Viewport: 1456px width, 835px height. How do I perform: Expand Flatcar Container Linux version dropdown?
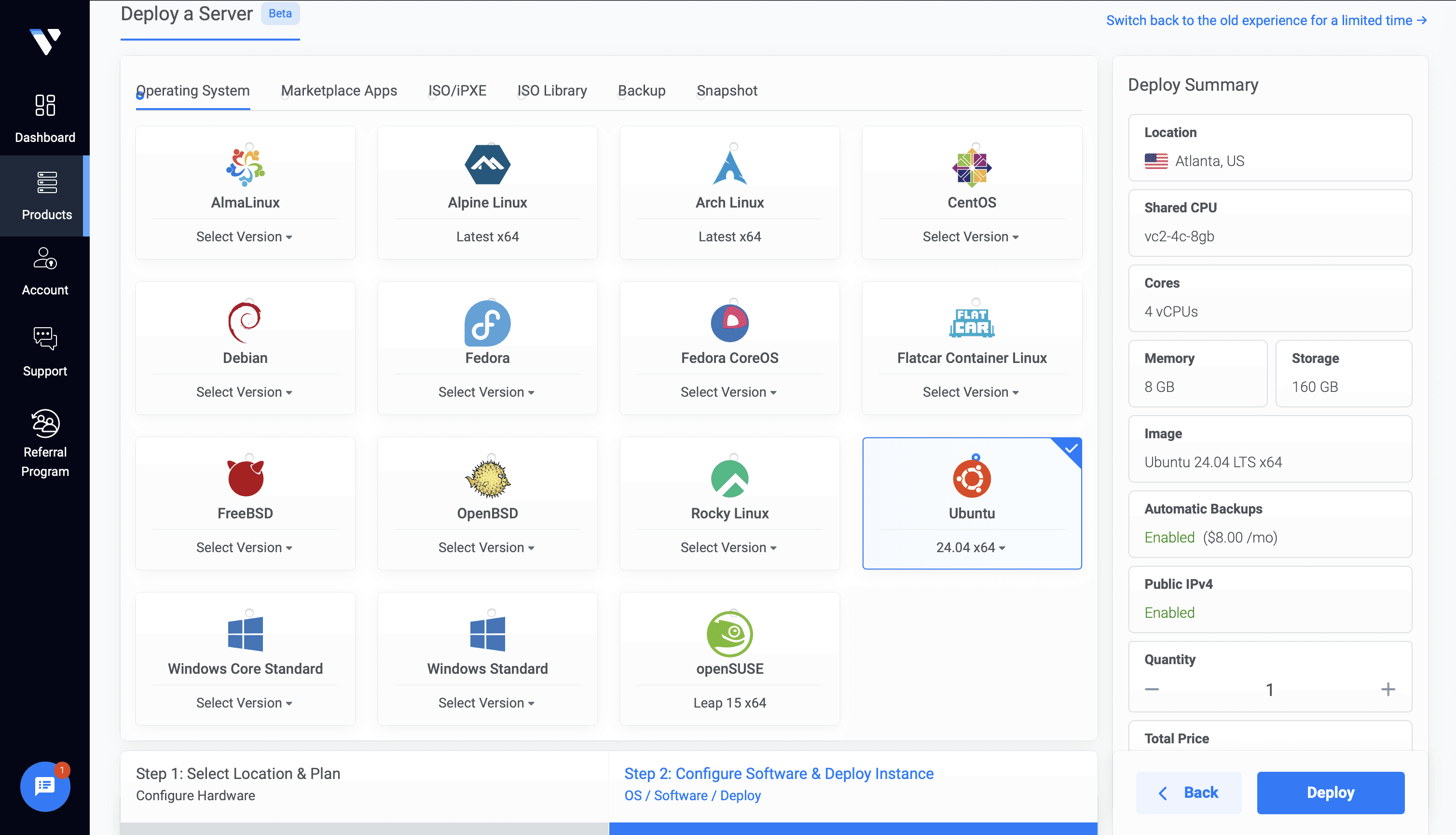(971, 392)
